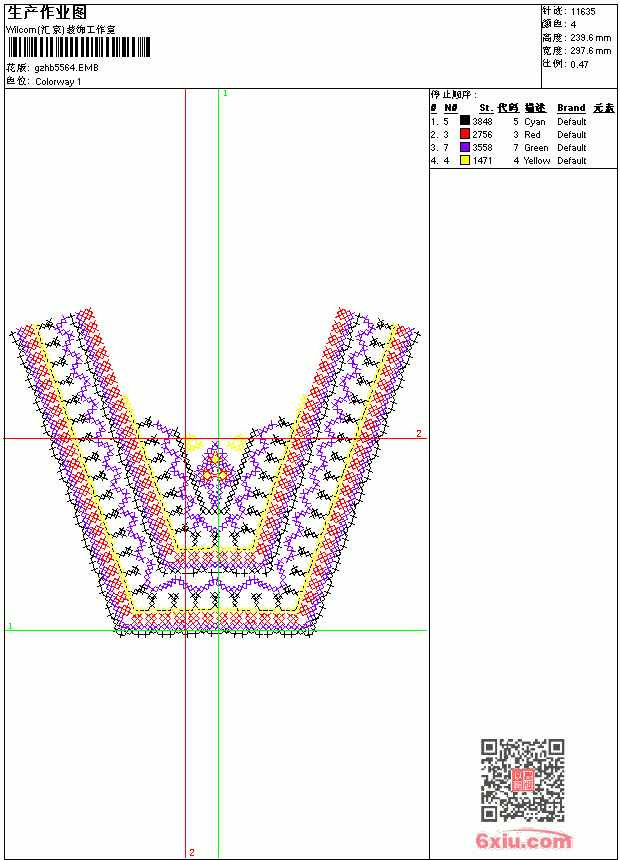Select the width value '297.6 mm'
620x860 pixels.
(590, 51)
